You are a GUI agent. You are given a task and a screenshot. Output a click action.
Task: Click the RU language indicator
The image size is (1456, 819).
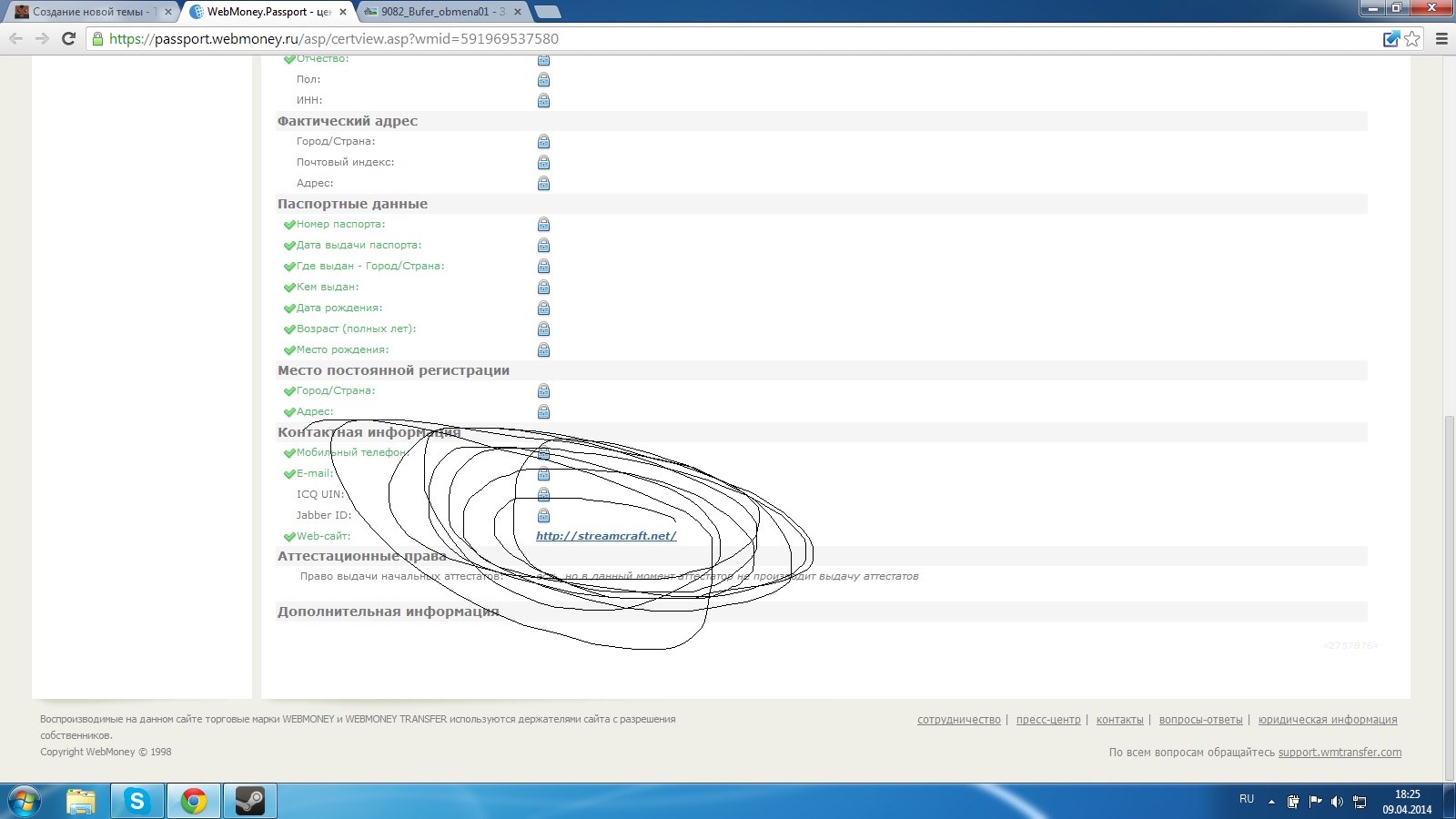point(1247,799)
